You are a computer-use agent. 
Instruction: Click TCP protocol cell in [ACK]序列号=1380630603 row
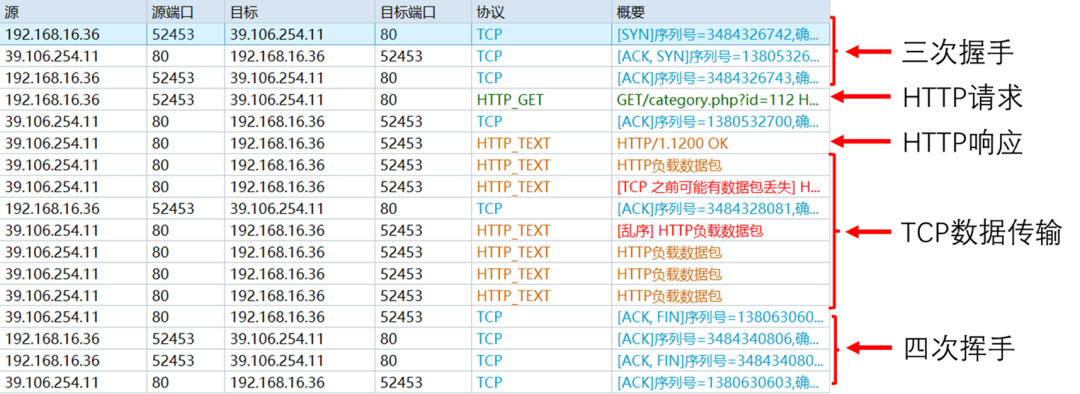[x=541, y=382]
